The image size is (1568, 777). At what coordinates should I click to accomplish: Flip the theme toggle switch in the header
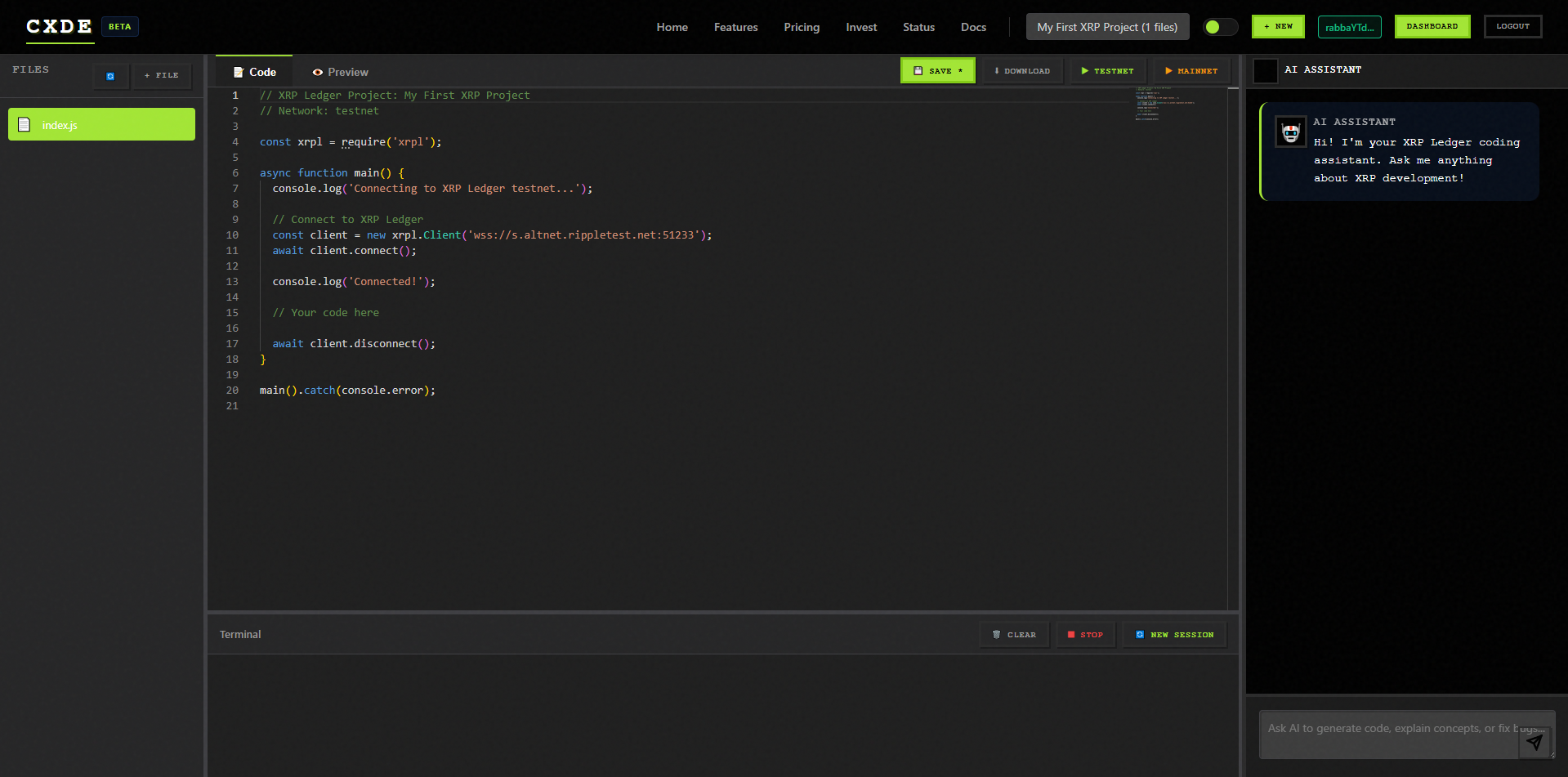point(1220,27)
